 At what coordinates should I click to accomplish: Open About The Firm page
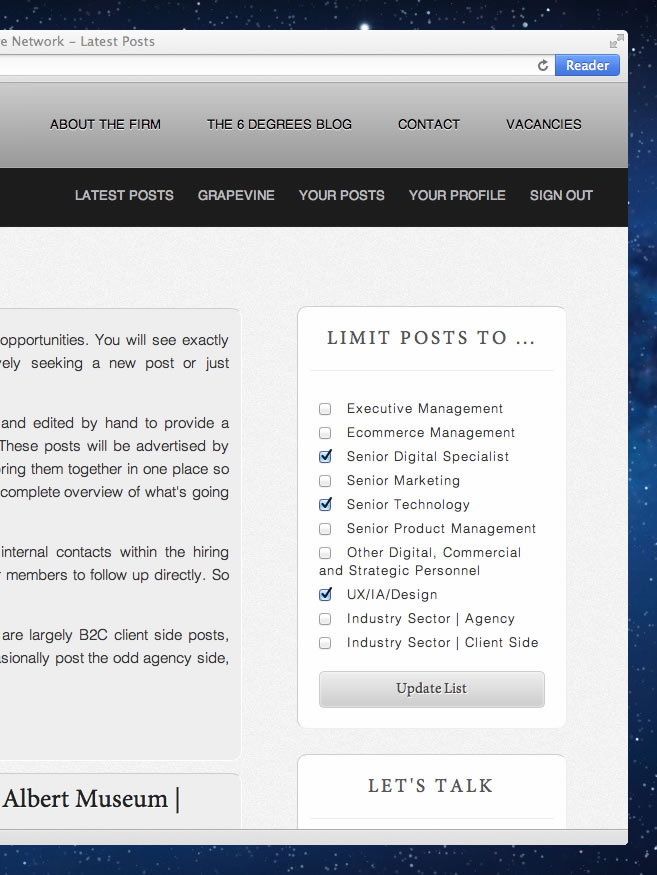click(x=105, y=124)
